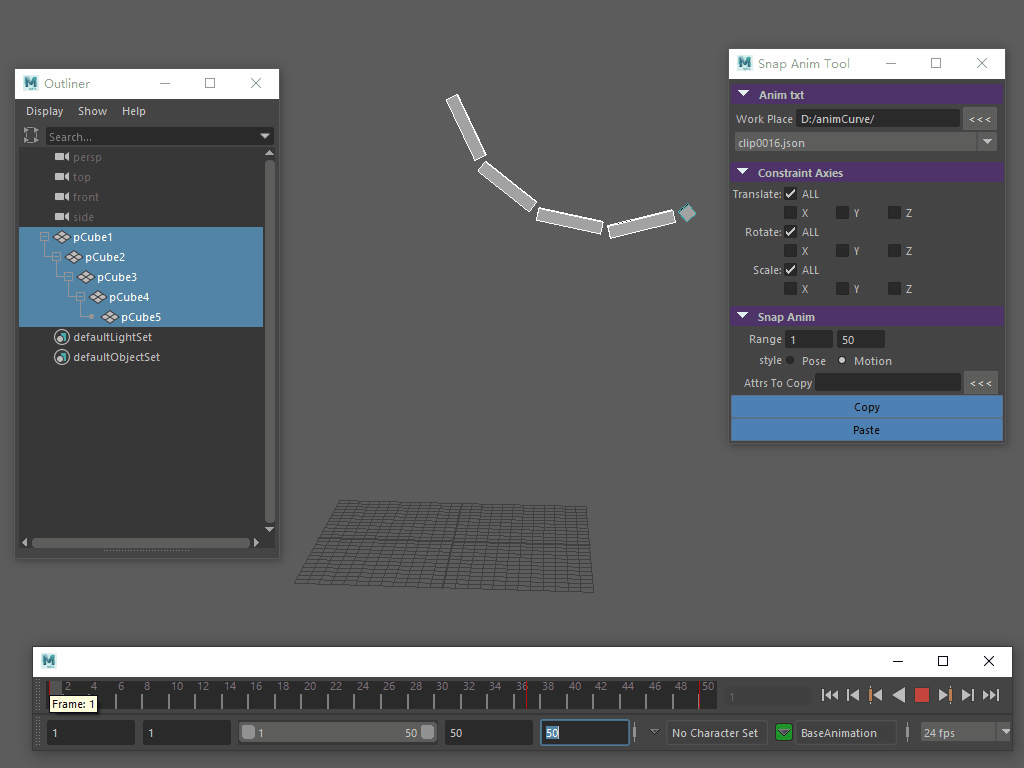
Task: Jump to the previous keyframe
Action: click(876, 695)
